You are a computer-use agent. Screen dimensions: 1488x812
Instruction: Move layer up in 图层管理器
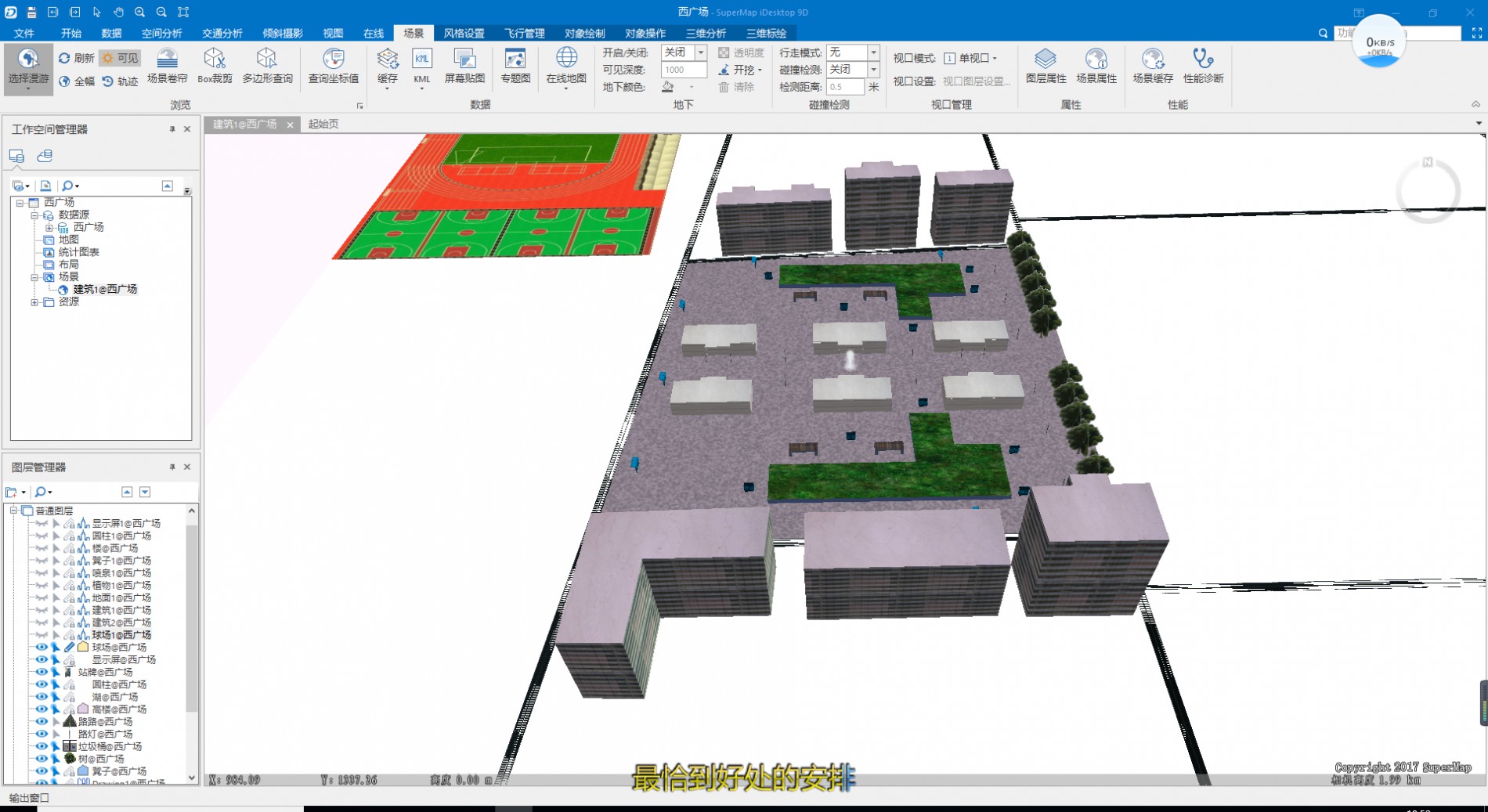click(x=127, y=493)
